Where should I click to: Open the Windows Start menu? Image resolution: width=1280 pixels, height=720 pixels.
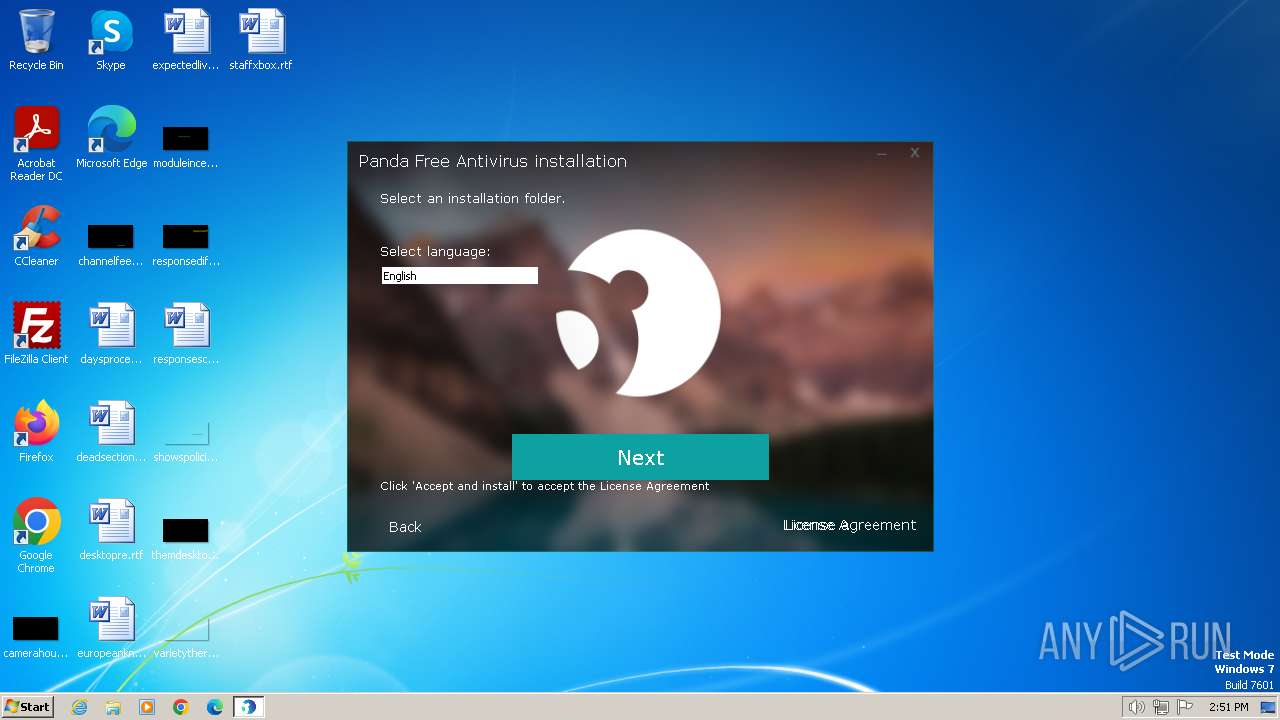tap(27, 706)
